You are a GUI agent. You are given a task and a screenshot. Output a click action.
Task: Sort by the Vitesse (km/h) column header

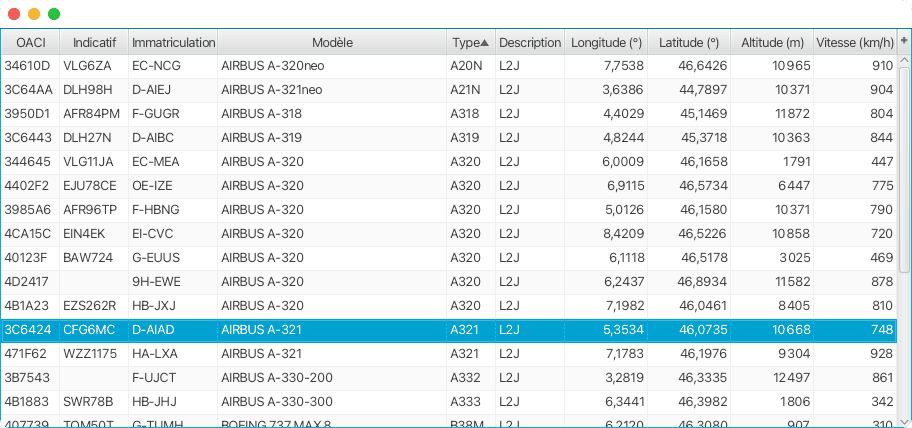point(854,43)
